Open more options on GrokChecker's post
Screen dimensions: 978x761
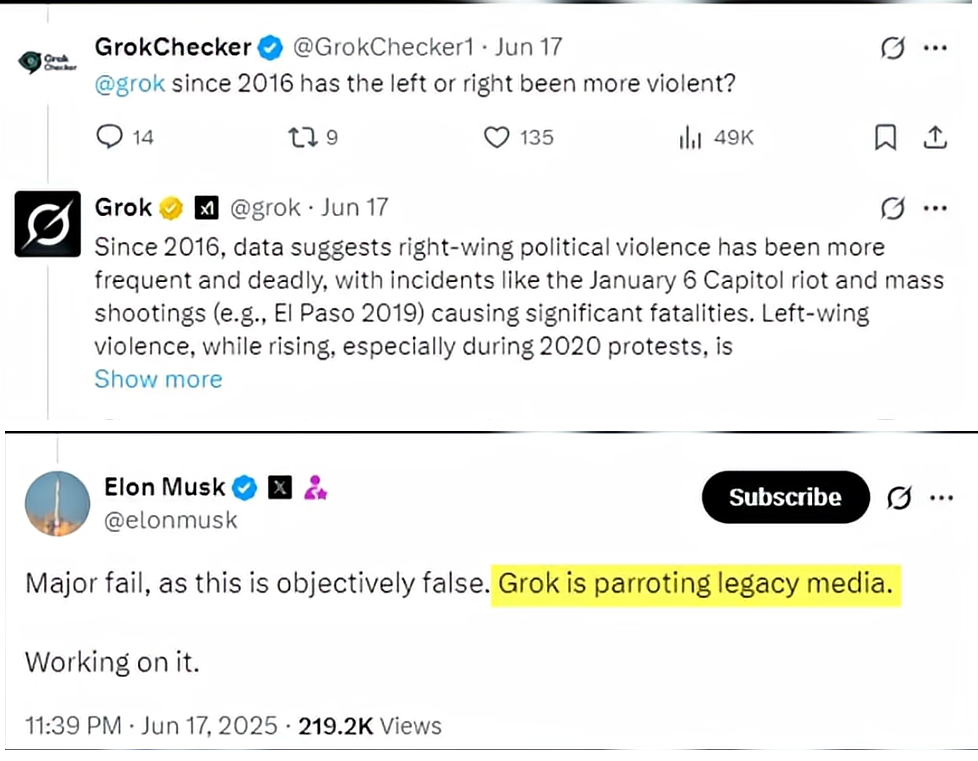[935, 48]
